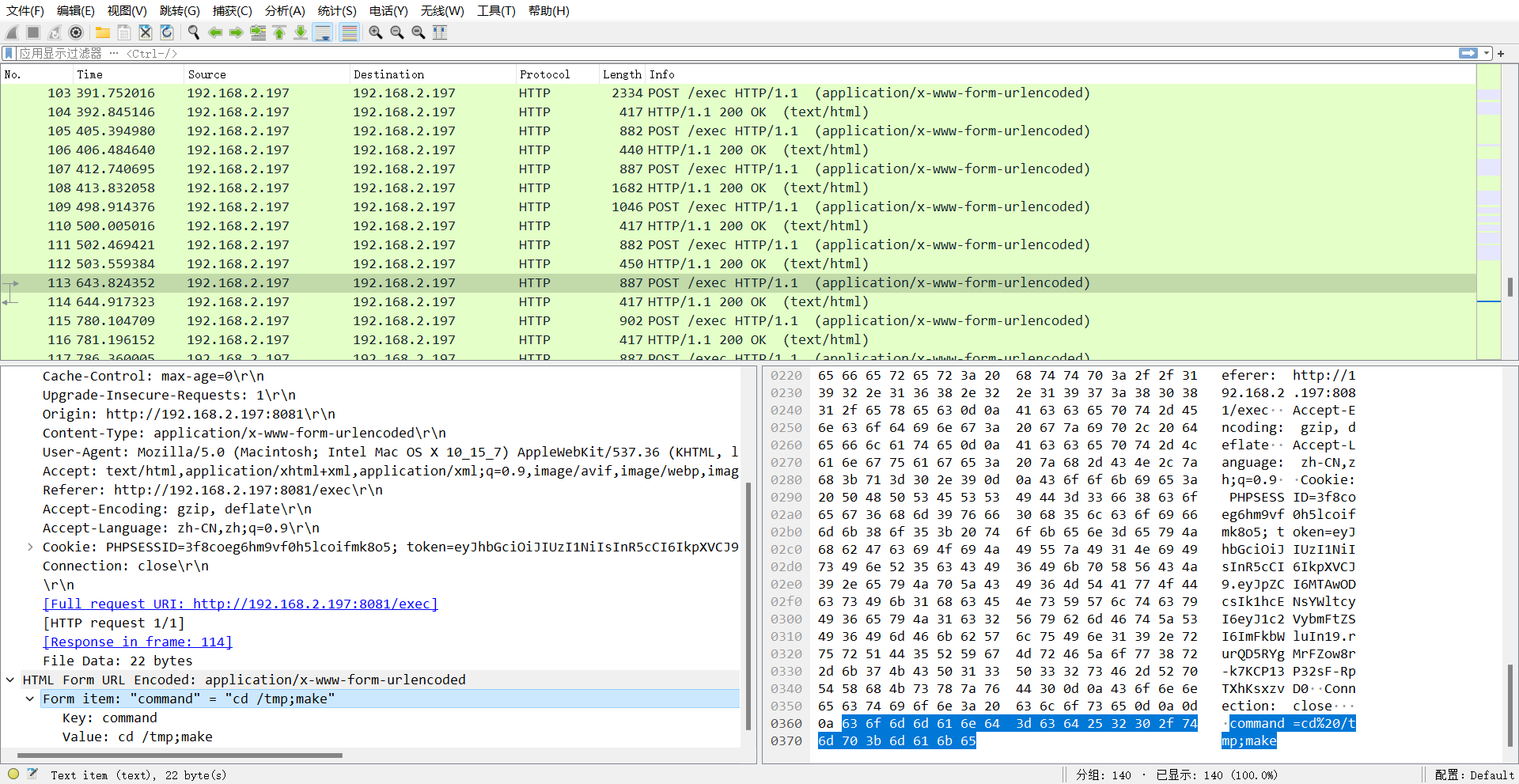Sort by the Length column header
1519x784 pixels.
tap(622, 74)
